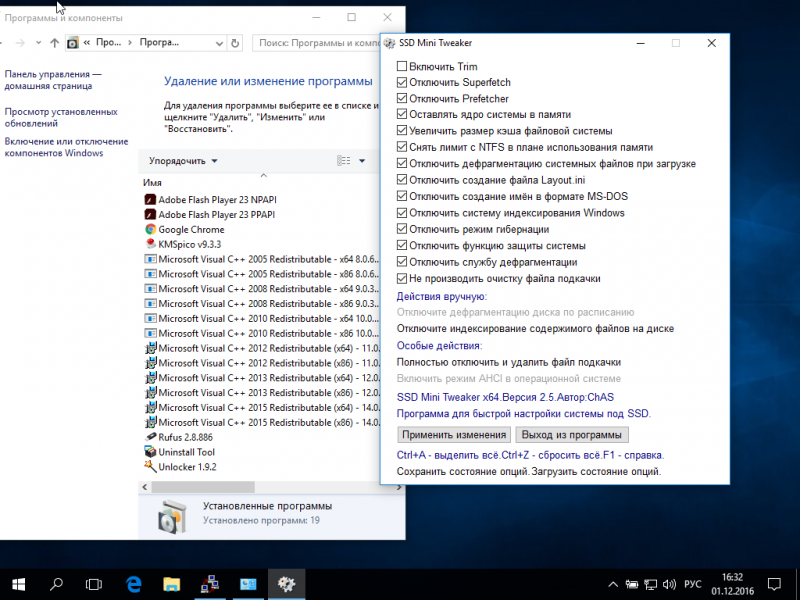
Task: Click the Rufus 2.8.886 icon
Action: click(150, 437)
